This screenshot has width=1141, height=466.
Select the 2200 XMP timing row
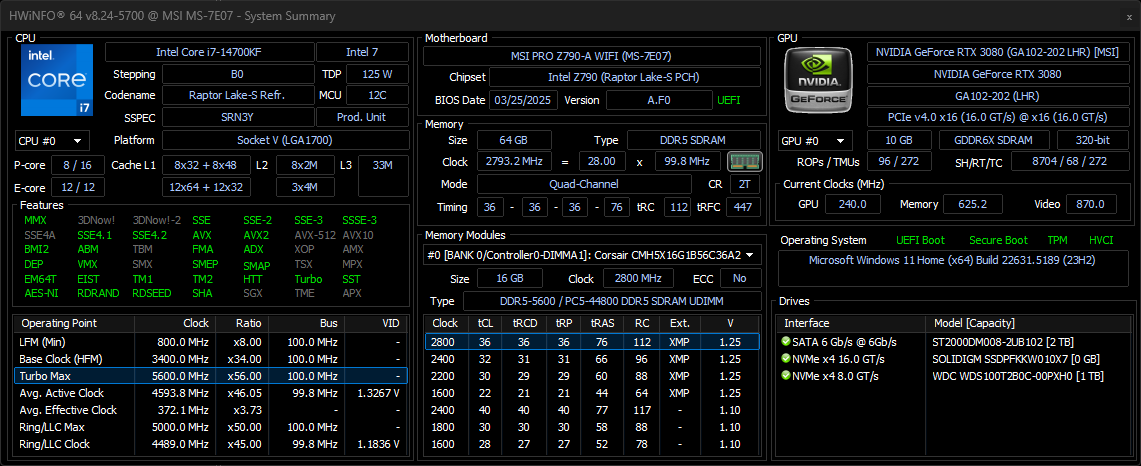tap(592, 376)
